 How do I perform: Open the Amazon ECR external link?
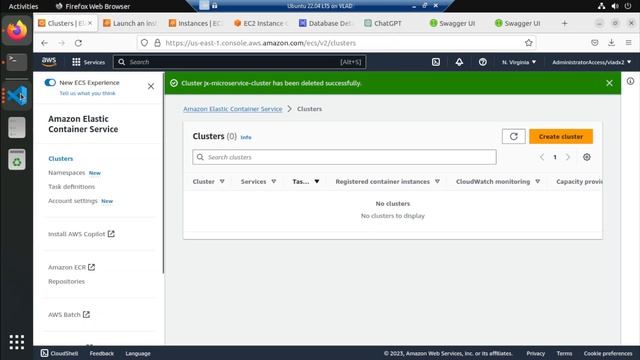pyautogui.click(x=71, y=267)
